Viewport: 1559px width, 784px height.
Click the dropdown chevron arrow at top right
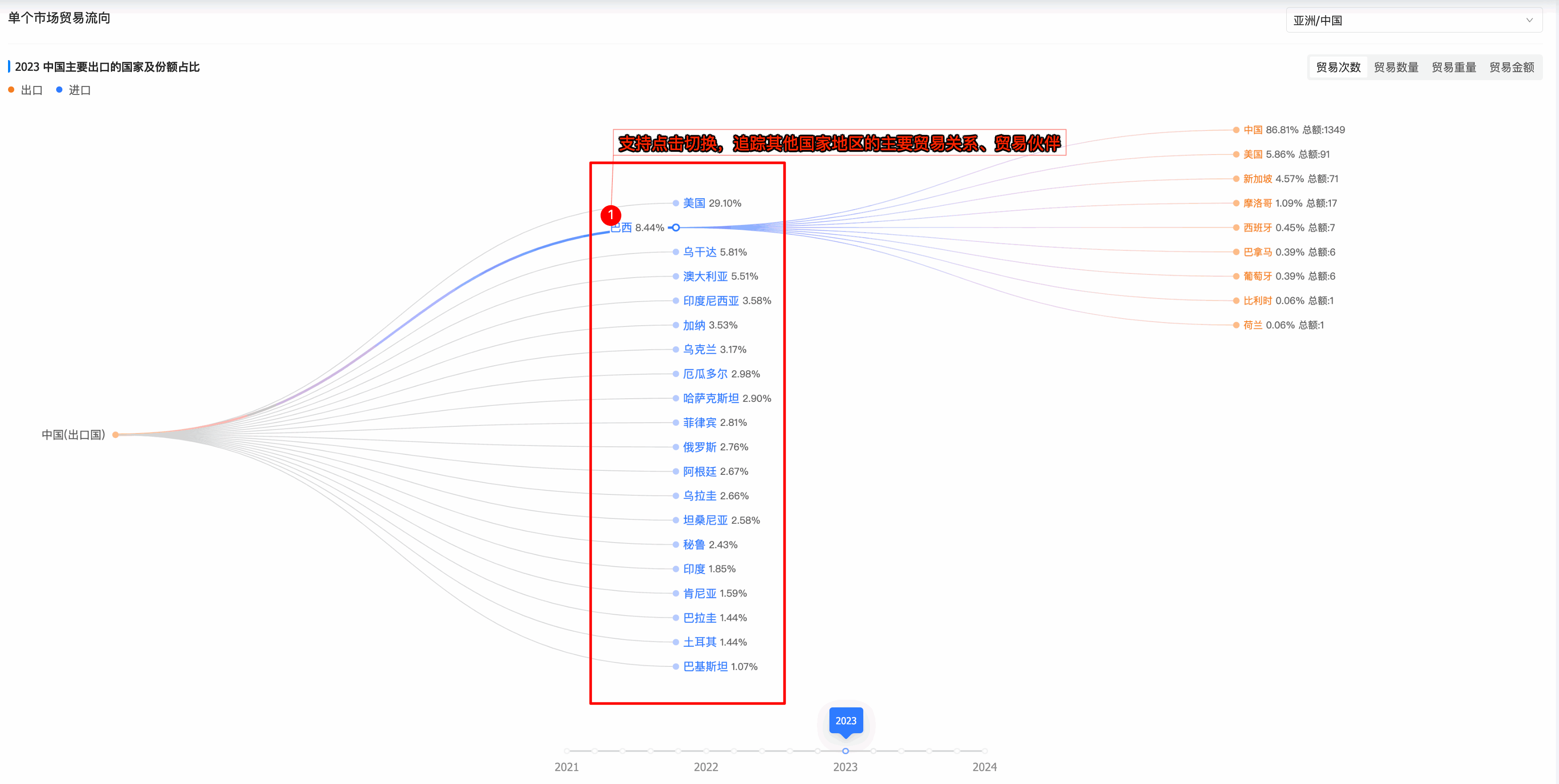click(1529, 20)
